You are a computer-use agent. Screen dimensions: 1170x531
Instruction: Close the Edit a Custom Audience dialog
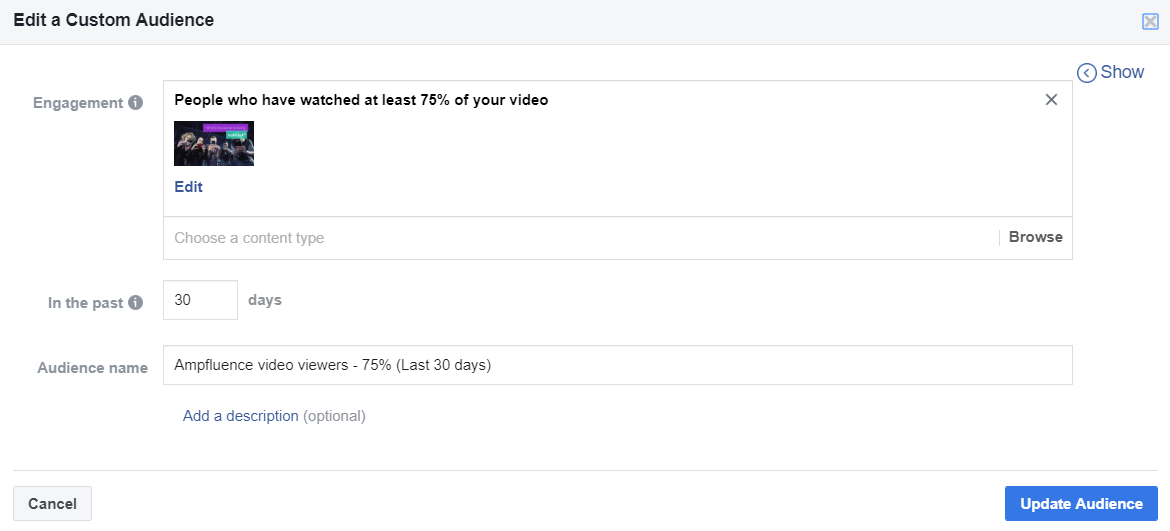click(1150, 22)
